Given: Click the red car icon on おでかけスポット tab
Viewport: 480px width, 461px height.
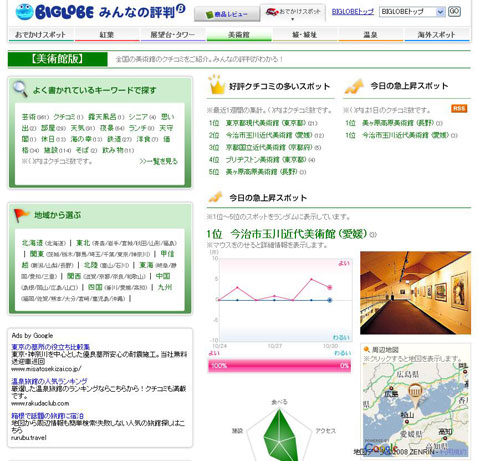Looking at the screenshot, I should tap(272, 12).
